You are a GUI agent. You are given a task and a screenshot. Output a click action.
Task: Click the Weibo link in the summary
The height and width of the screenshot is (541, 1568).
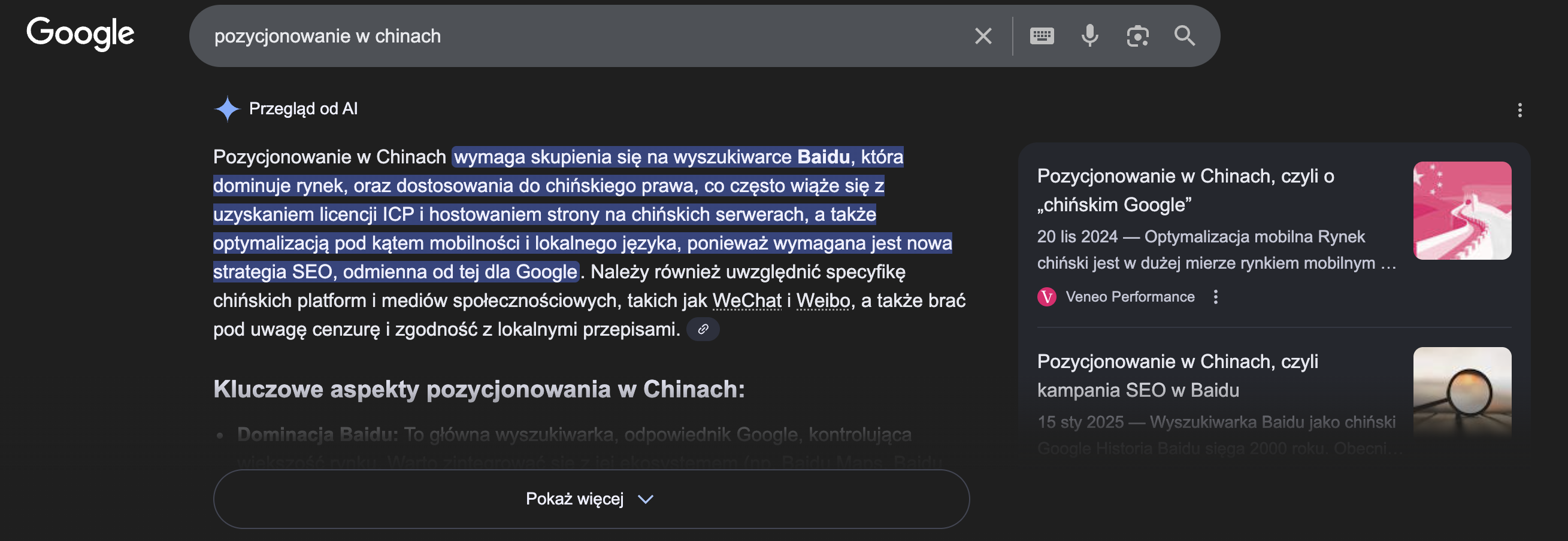pos(823,300)
